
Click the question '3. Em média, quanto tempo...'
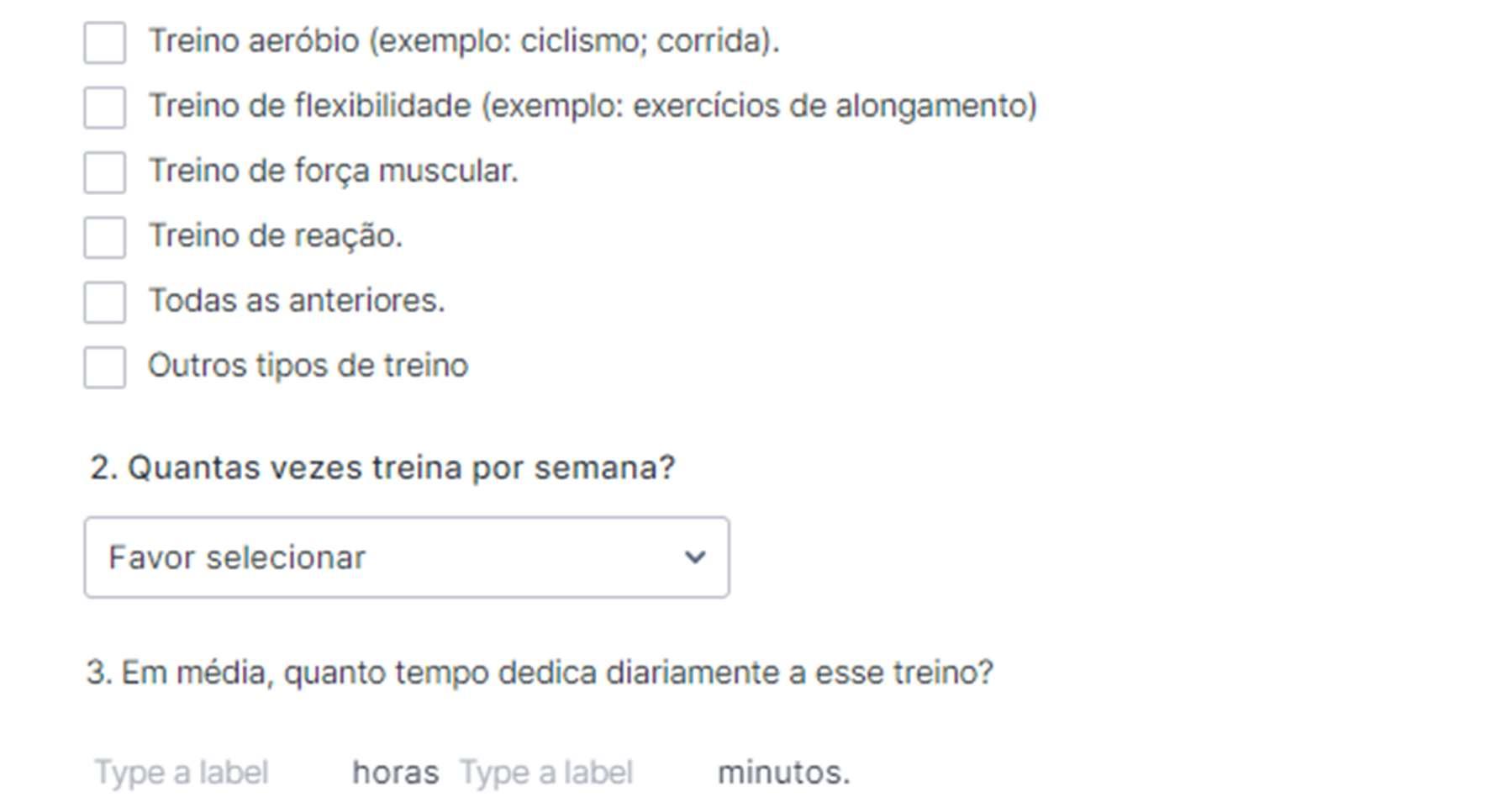click(x=540, y=673)
